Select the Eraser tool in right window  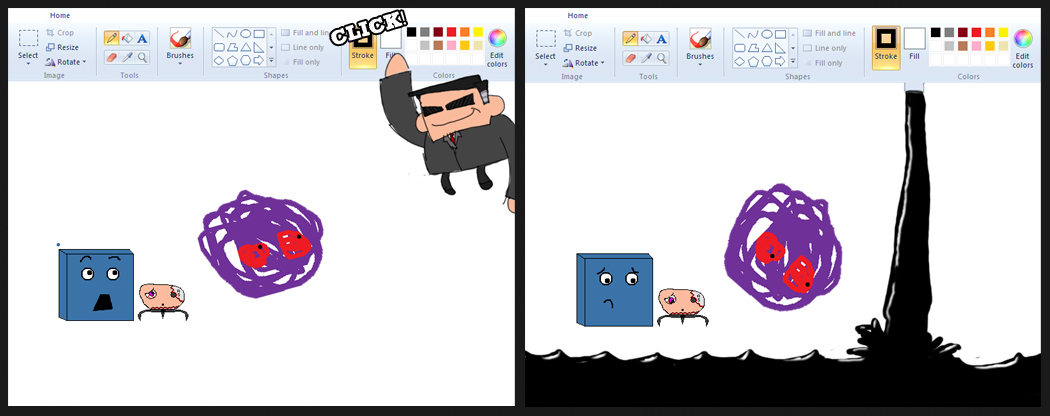click(629, 57)
